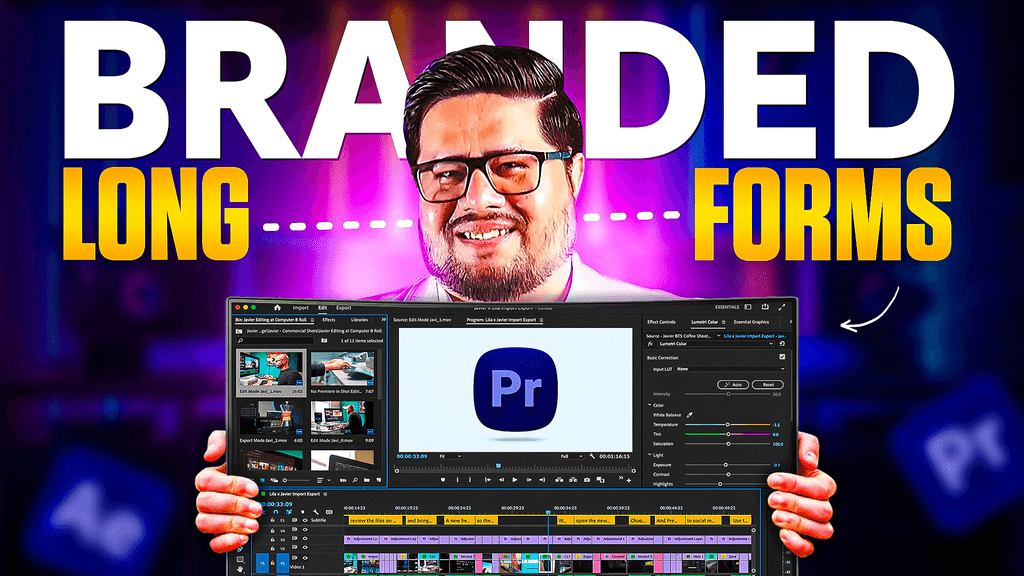Toggle the Basic Correction checkbox
Viewport: 1024px width, 576px height.
782,357
